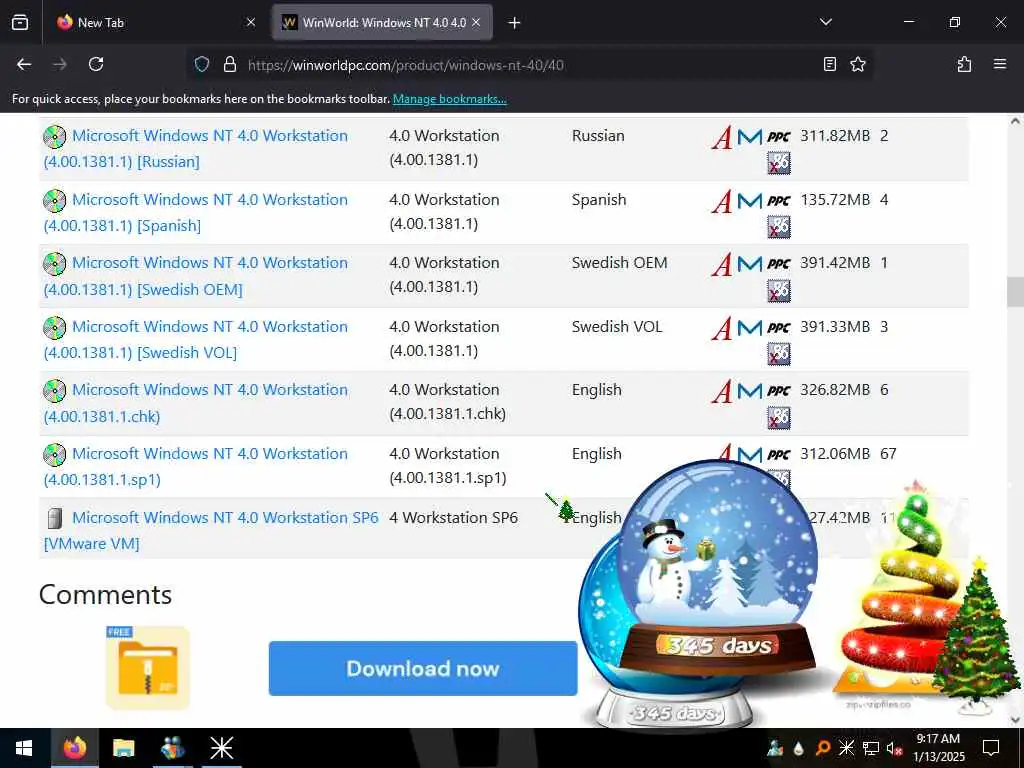The width and height of the screenshot is (1024, 768).
Task: Click MIPS icon in Swedish VOL row
Action: [750, 327]
